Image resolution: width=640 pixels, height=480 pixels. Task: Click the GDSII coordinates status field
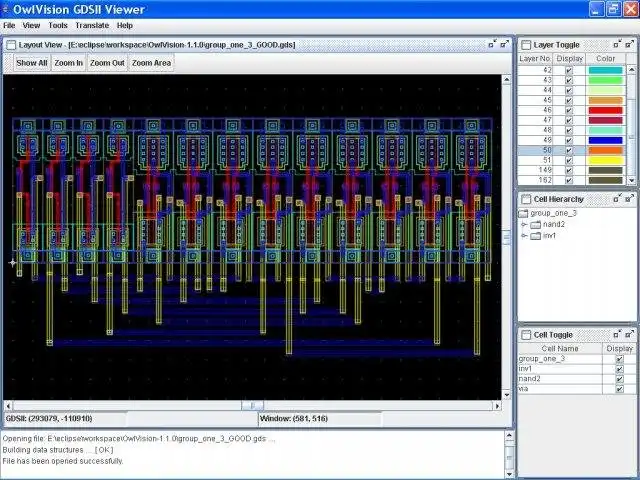pos(65,419)
